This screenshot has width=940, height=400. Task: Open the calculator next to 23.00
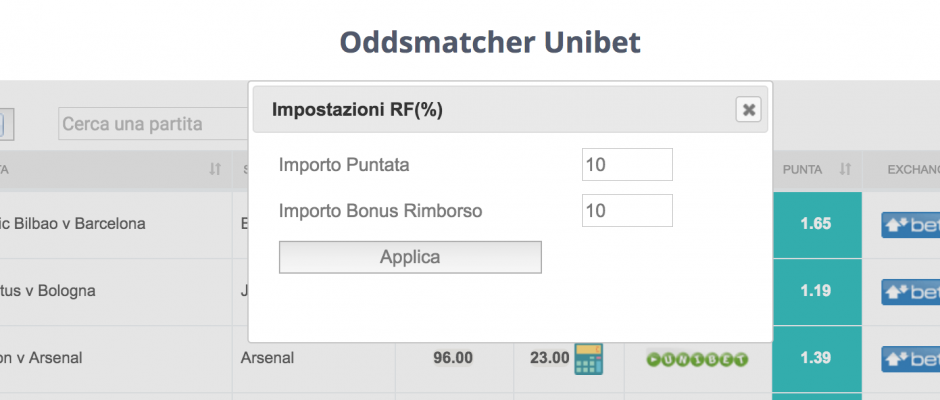[588, 359]
